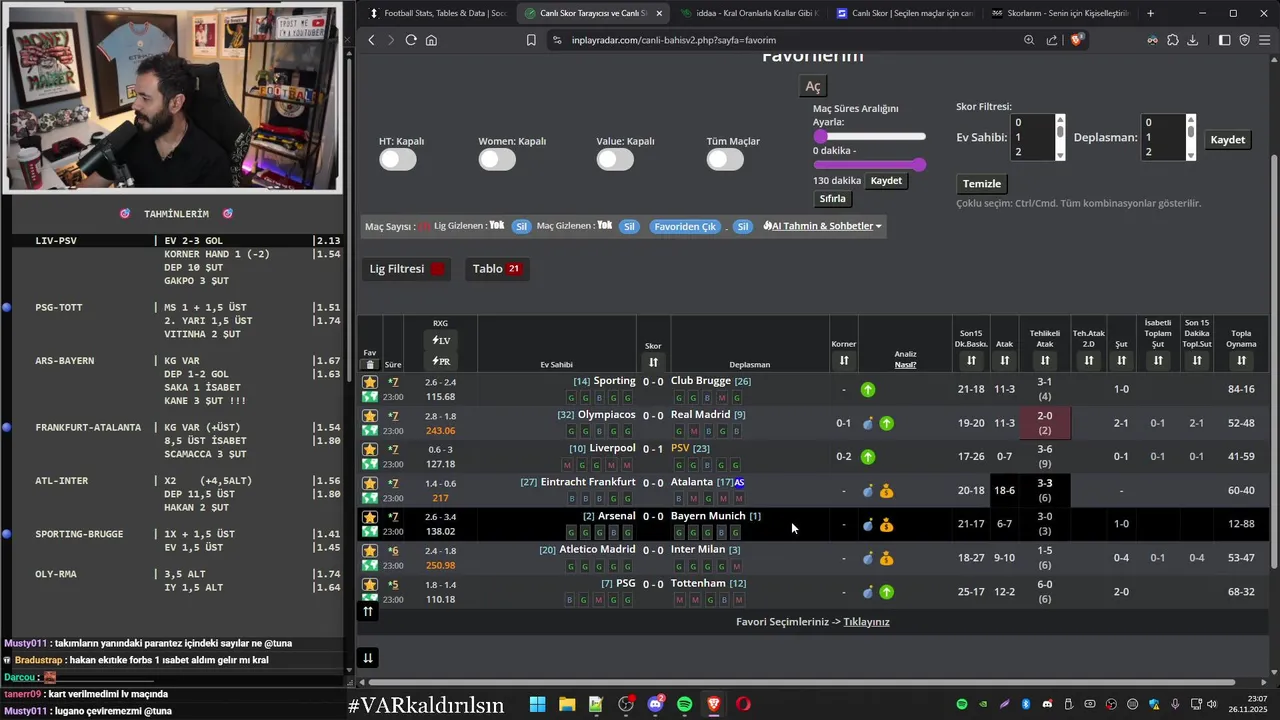The image size is (1280, 720).
Task: Toggle favorite star for Eintracht Frankfurt row
Action: pos(370,483)
